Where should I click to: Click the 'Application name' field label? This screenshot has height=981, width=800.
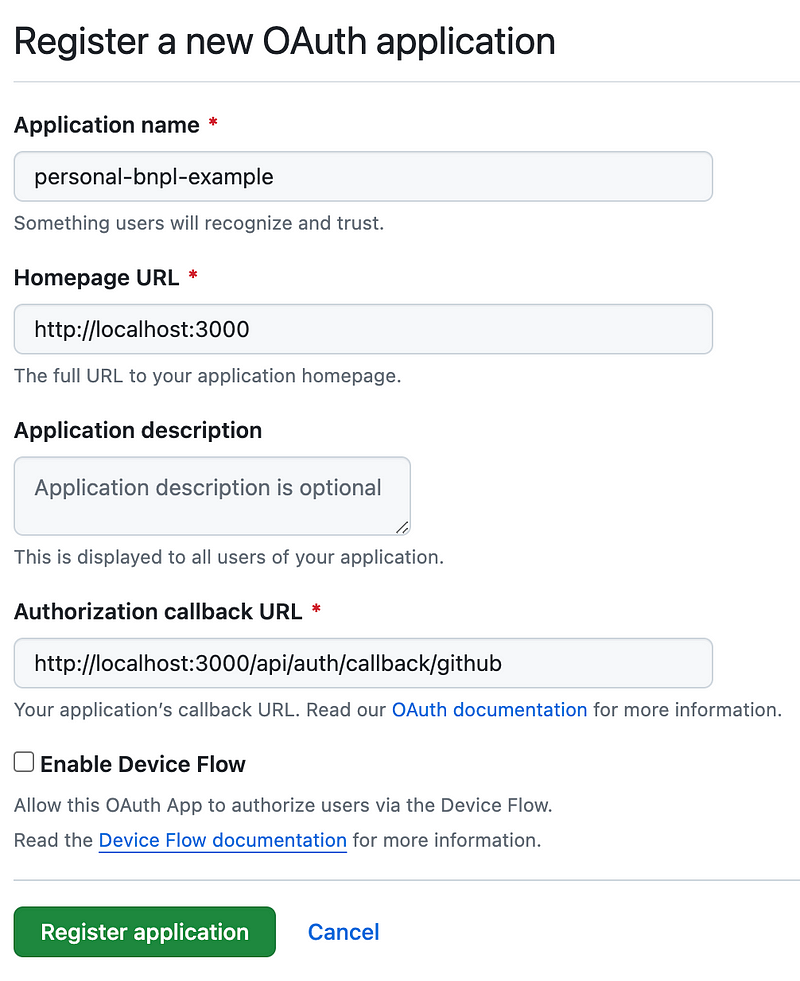tap(106, 125)
